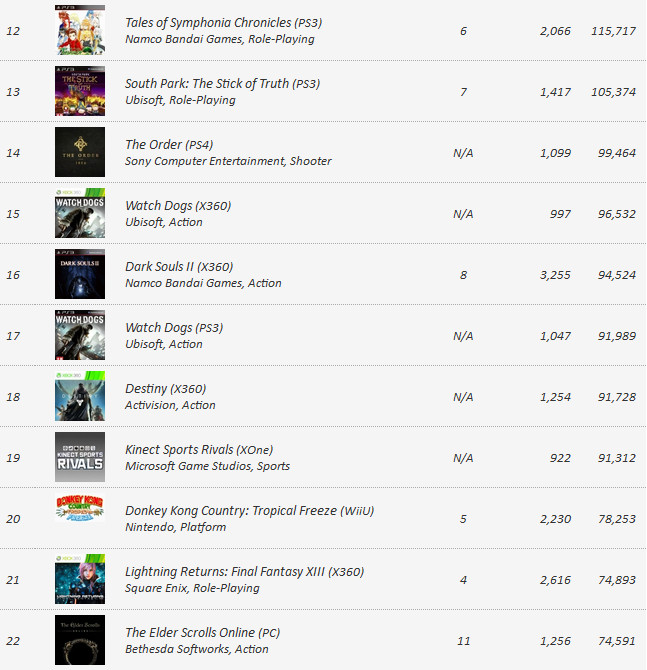Image resolution: width=647 pixels, height=670 pixels.
Task: Open The Elder Scrolls Online cover
Action: coord(80,640)
